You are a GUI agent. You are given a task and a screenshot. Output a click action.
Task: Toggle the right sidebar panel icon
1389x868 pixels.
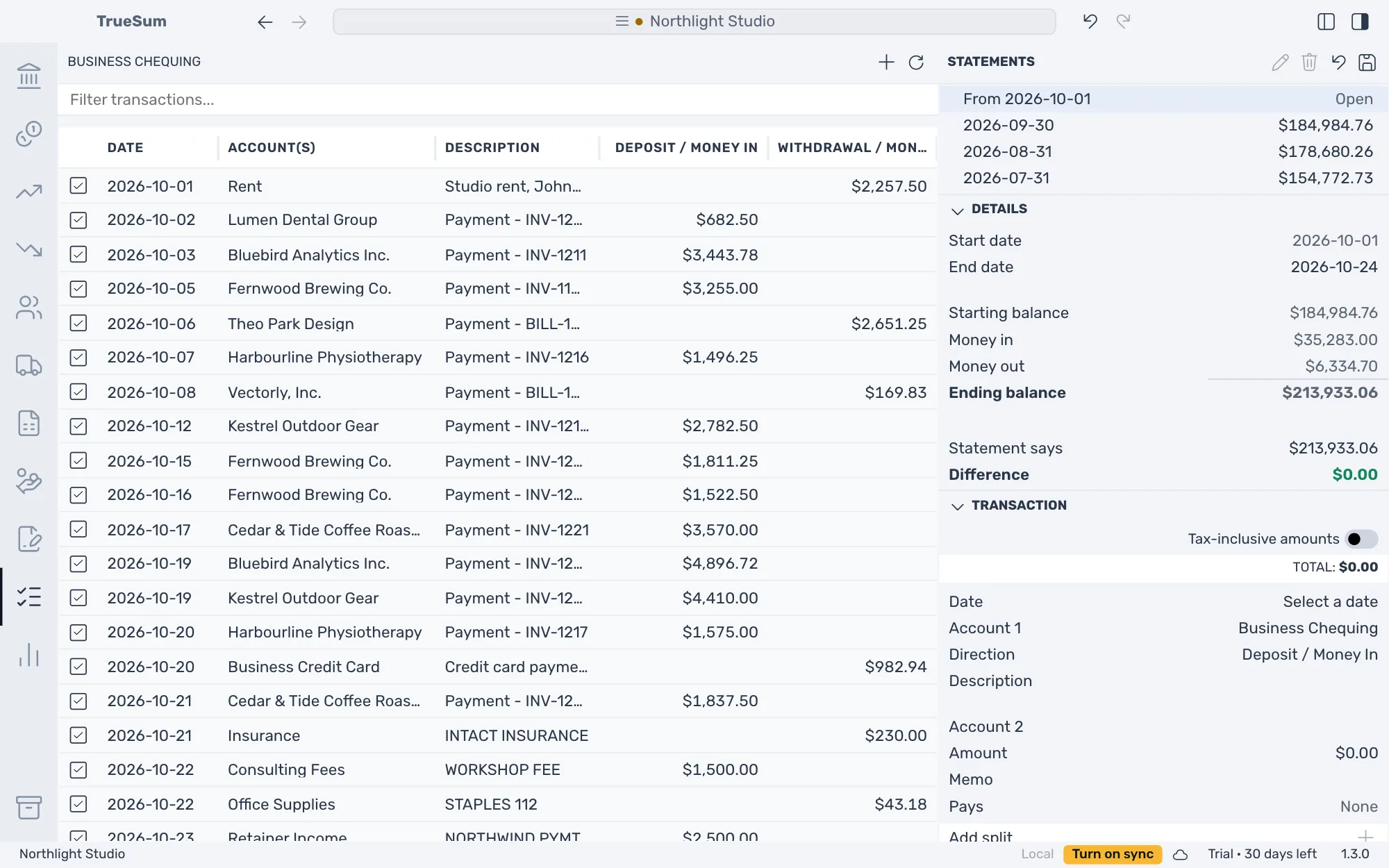pyautogui.click(x=1360, y=22)
